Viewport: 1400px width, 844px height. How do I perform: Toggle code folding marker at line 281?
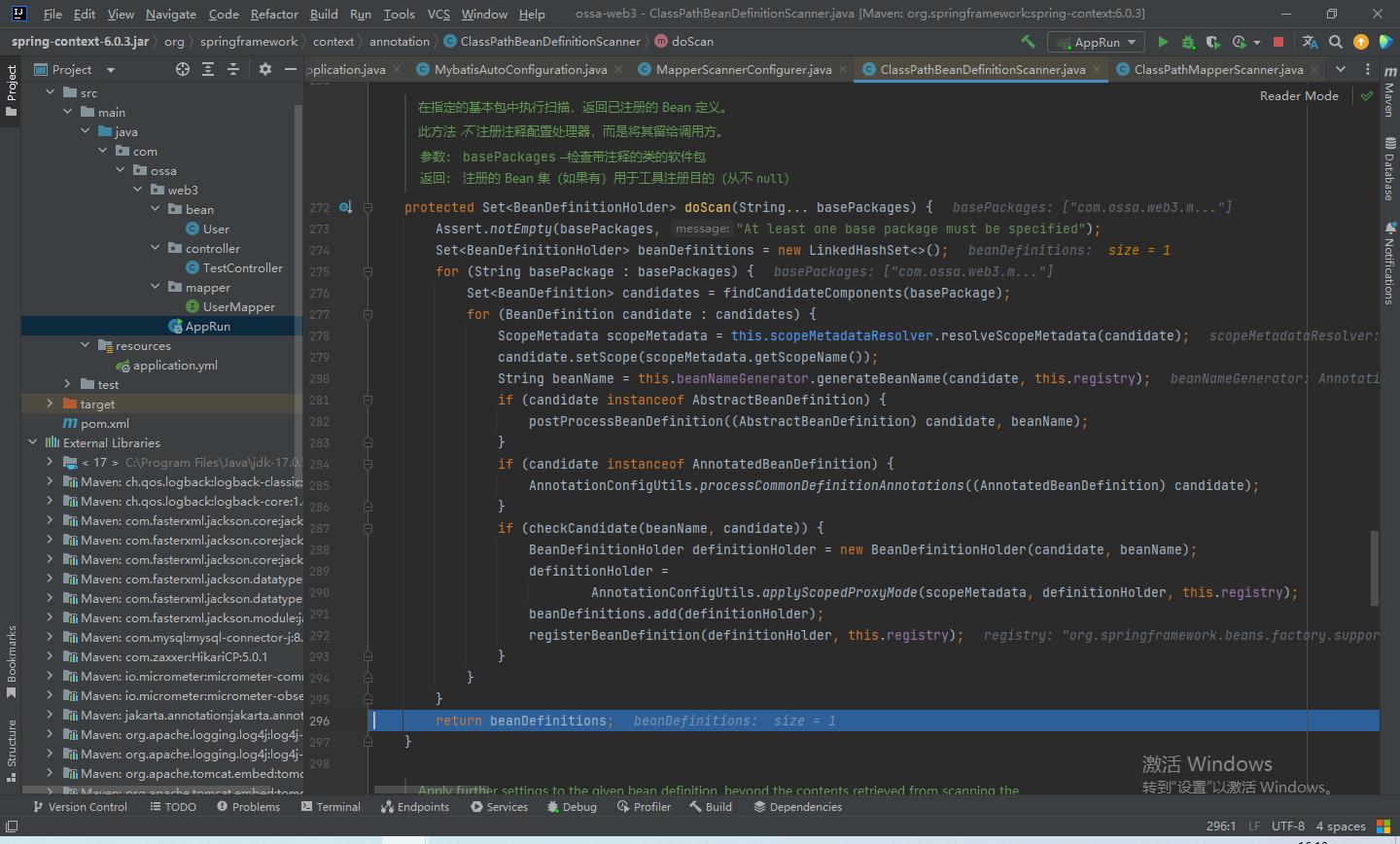pos(367,400)
